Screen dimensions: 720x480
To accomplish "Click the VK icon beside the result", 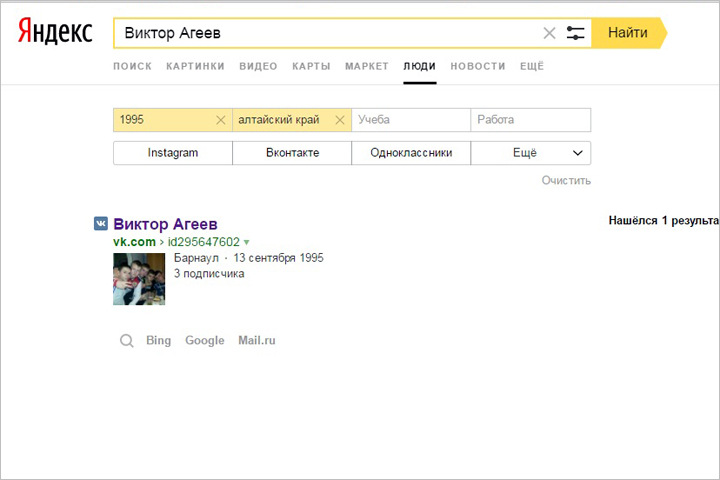I will (101, 224).
